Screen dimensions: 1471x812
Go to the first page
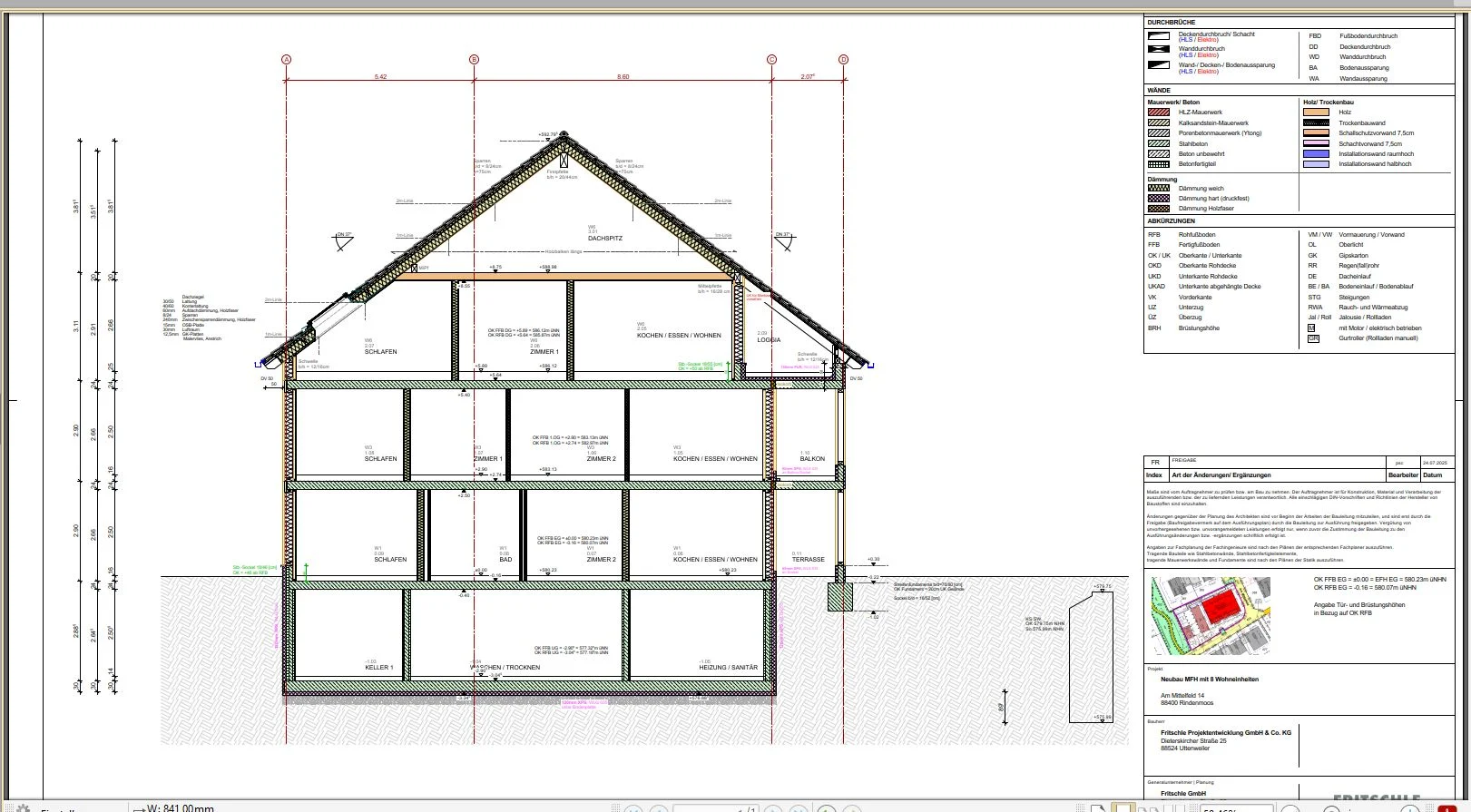(633, 809)
